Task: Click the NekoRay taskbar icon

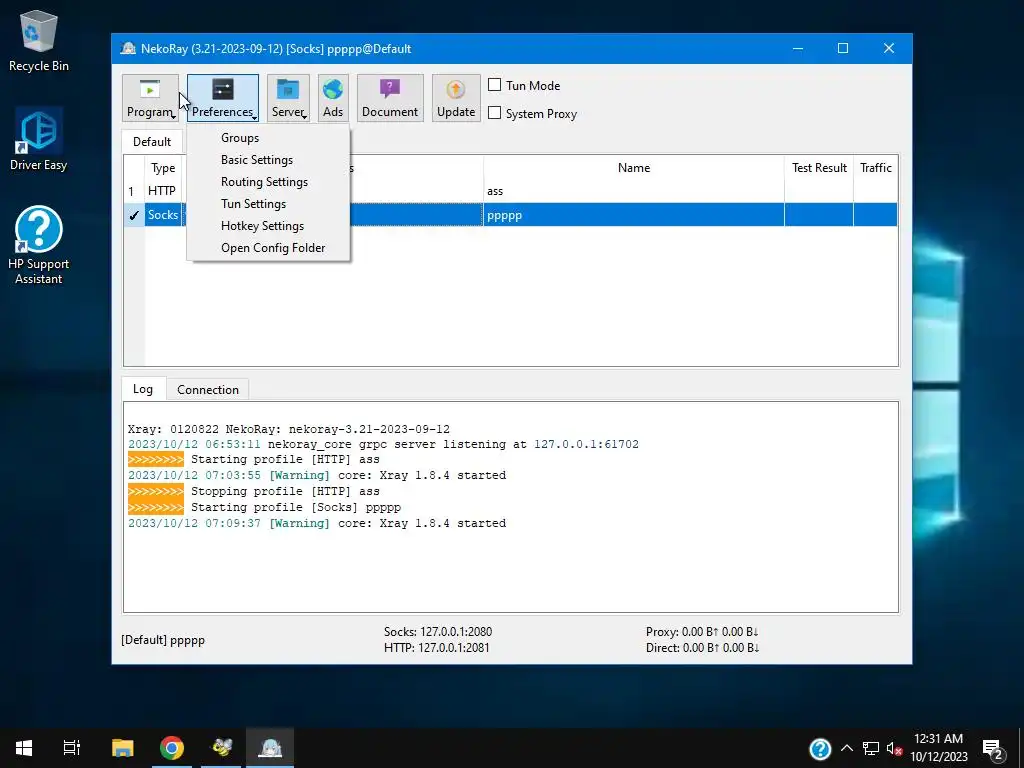Action: (x=270, y=748)
